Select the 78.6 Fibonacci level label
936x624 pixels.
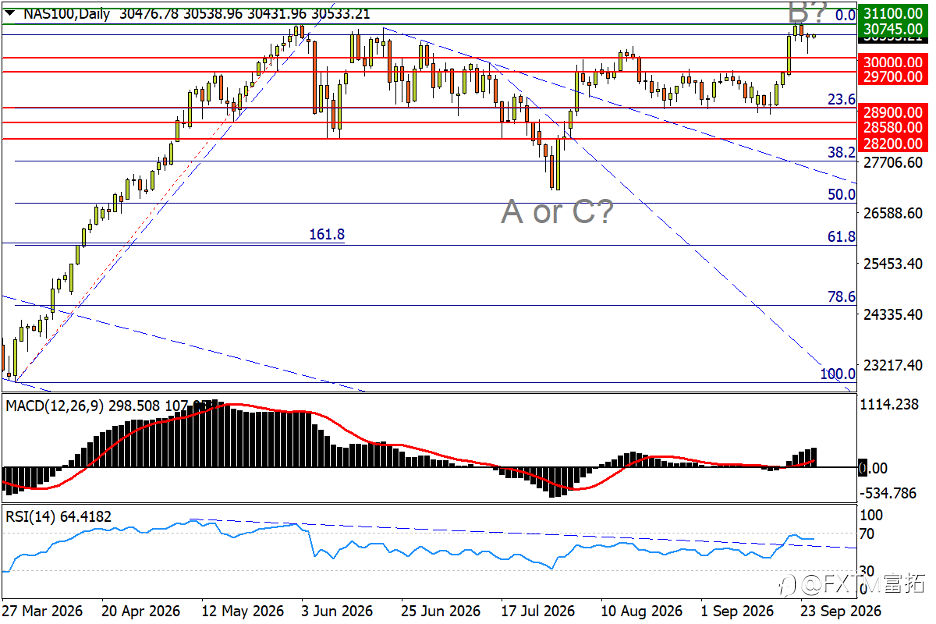(841, 296)
